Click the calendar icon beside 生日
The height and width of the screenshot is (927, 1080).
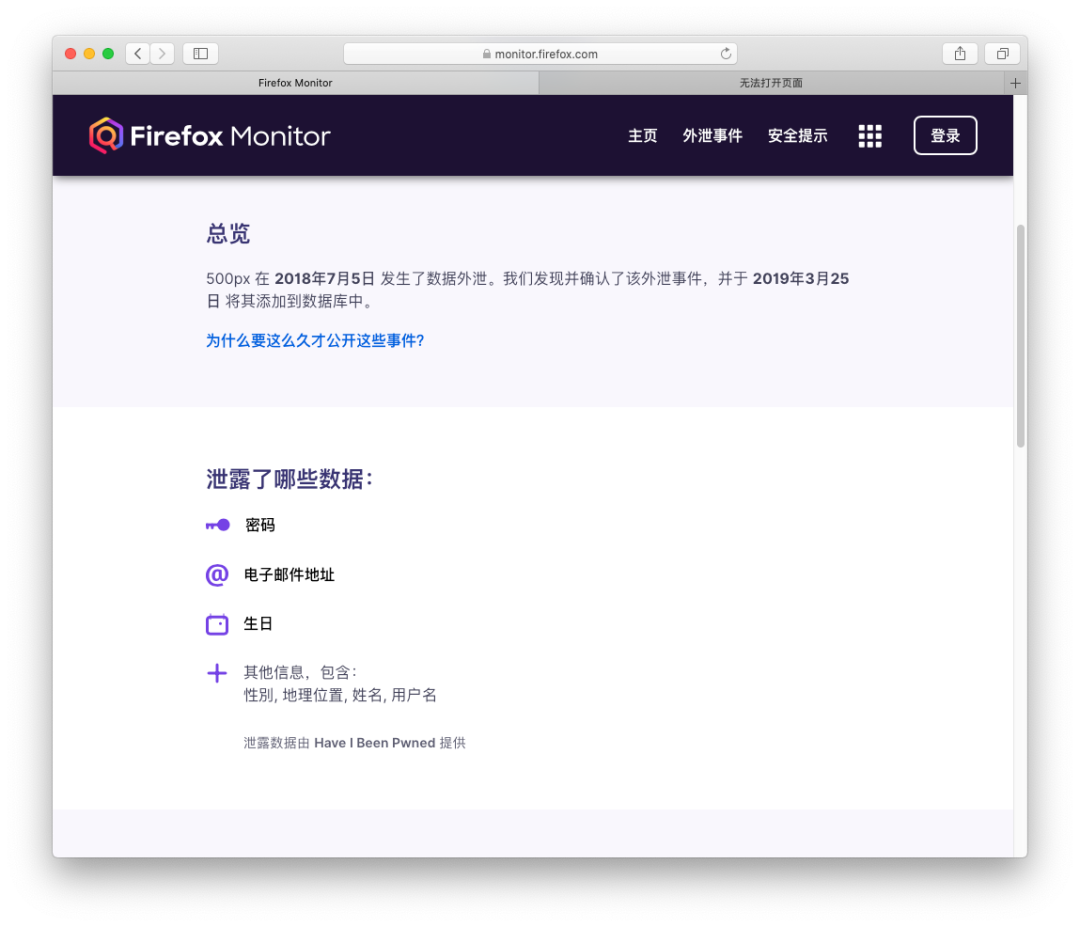tap(217, 624)
